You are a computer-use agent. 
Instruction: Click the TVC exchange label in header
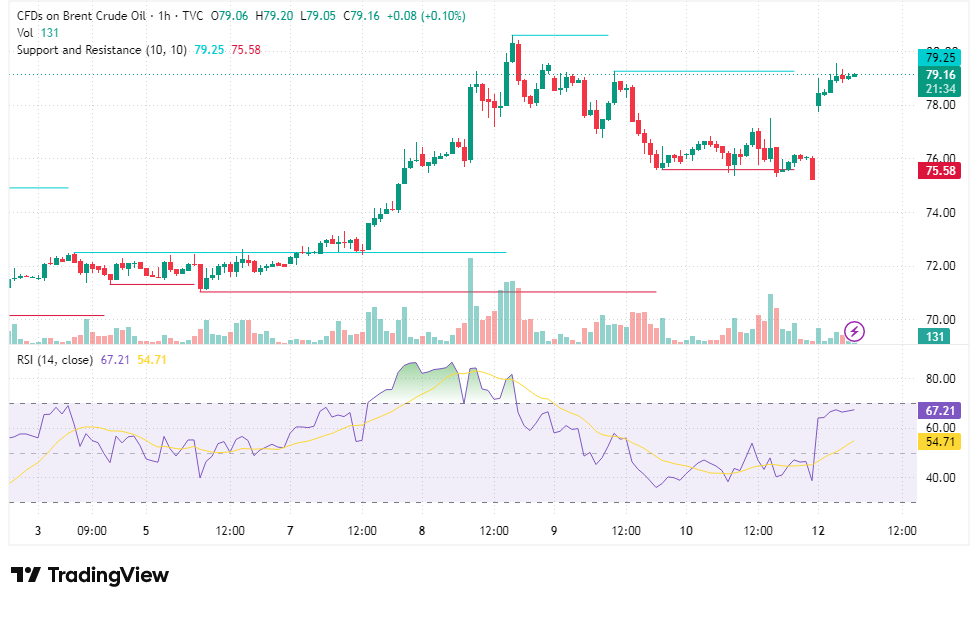coord(192,16)
